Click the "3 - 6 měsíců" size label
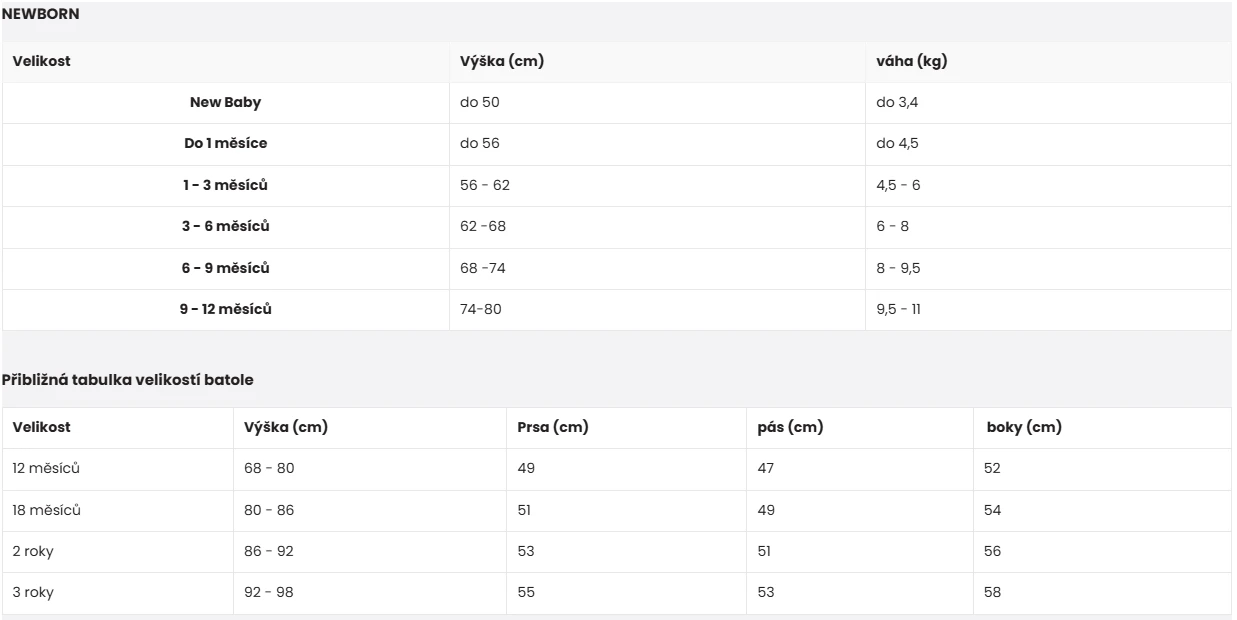The height and width of the screenshot is (620, 1237). point(225,226)
